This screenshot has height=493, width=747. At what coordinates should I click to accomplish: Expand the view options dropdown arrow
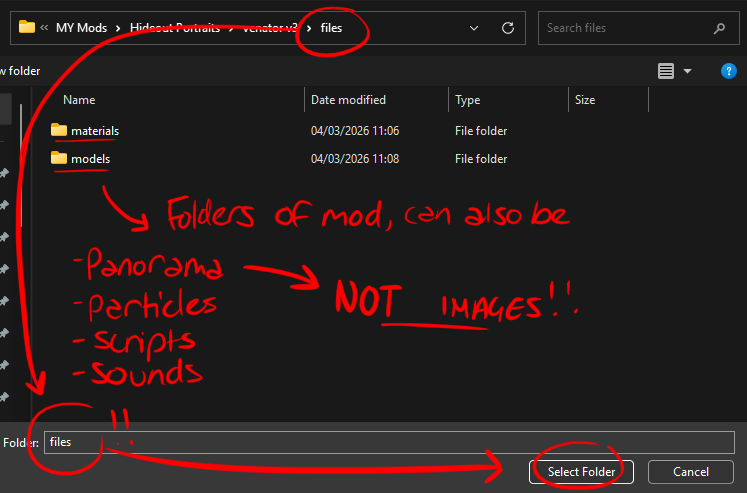tap(687, 71)
